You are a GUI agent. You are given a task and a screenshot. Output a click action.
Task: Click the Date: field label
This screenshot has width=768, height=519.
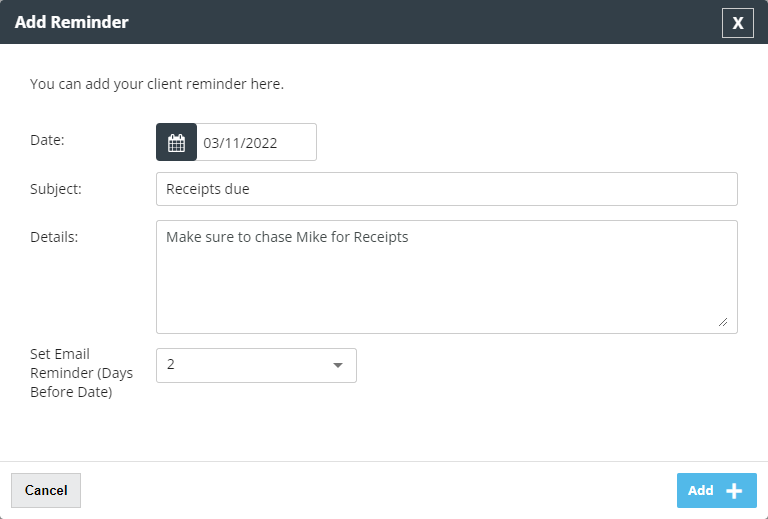[x=48, y=140]
